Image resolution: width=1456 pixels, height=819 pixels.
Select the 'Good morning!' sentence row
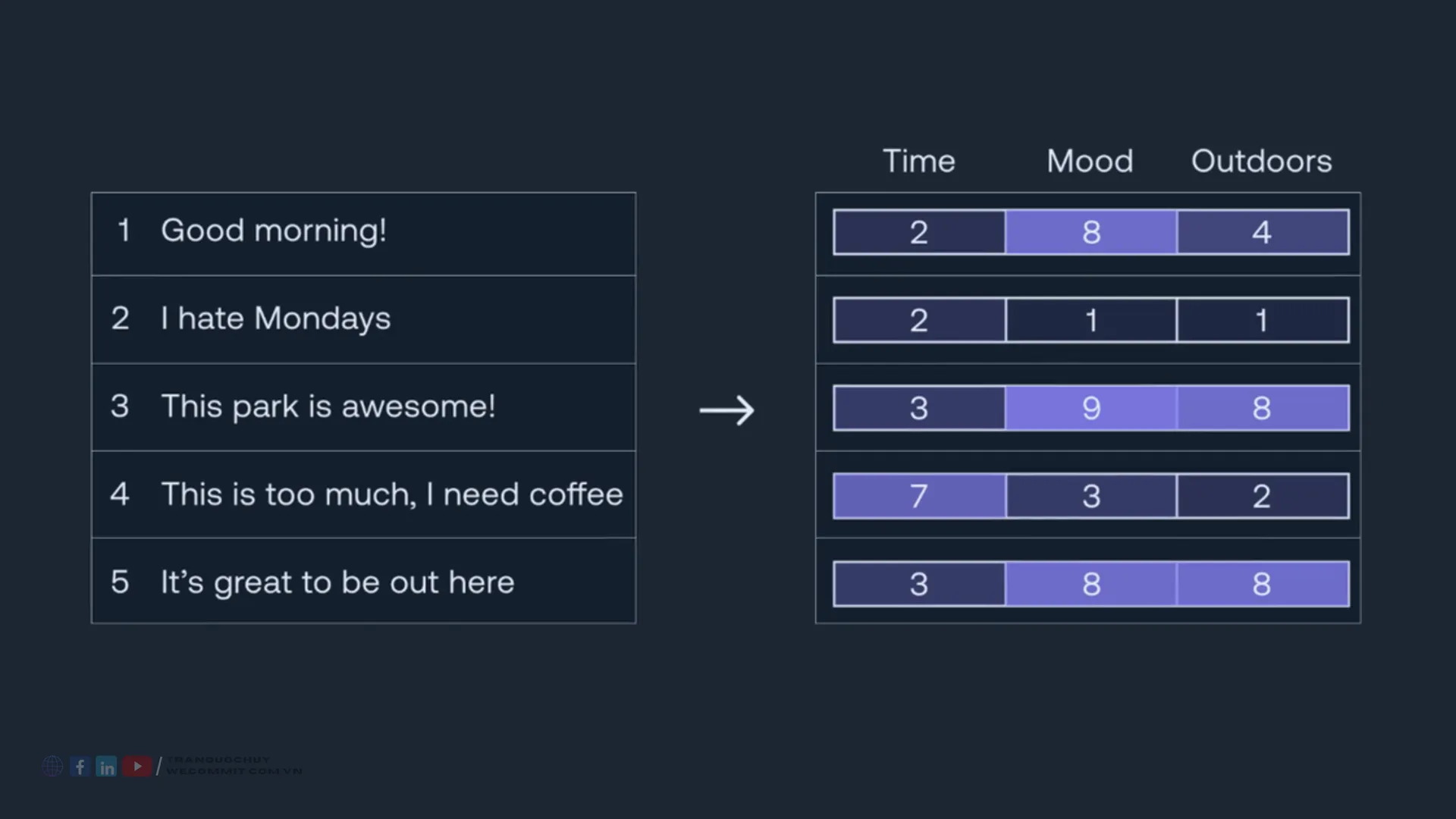(x=363, y=234)
